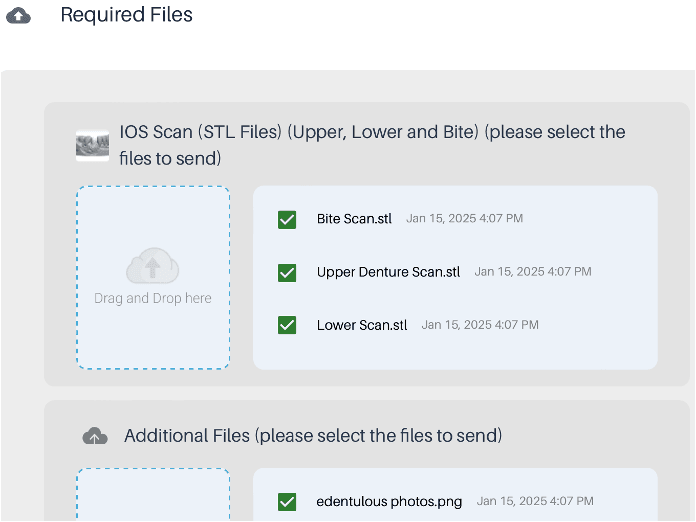Uncheck the Lower Scan.stl checkbox

pyautogui.click(x=287, y=325)
